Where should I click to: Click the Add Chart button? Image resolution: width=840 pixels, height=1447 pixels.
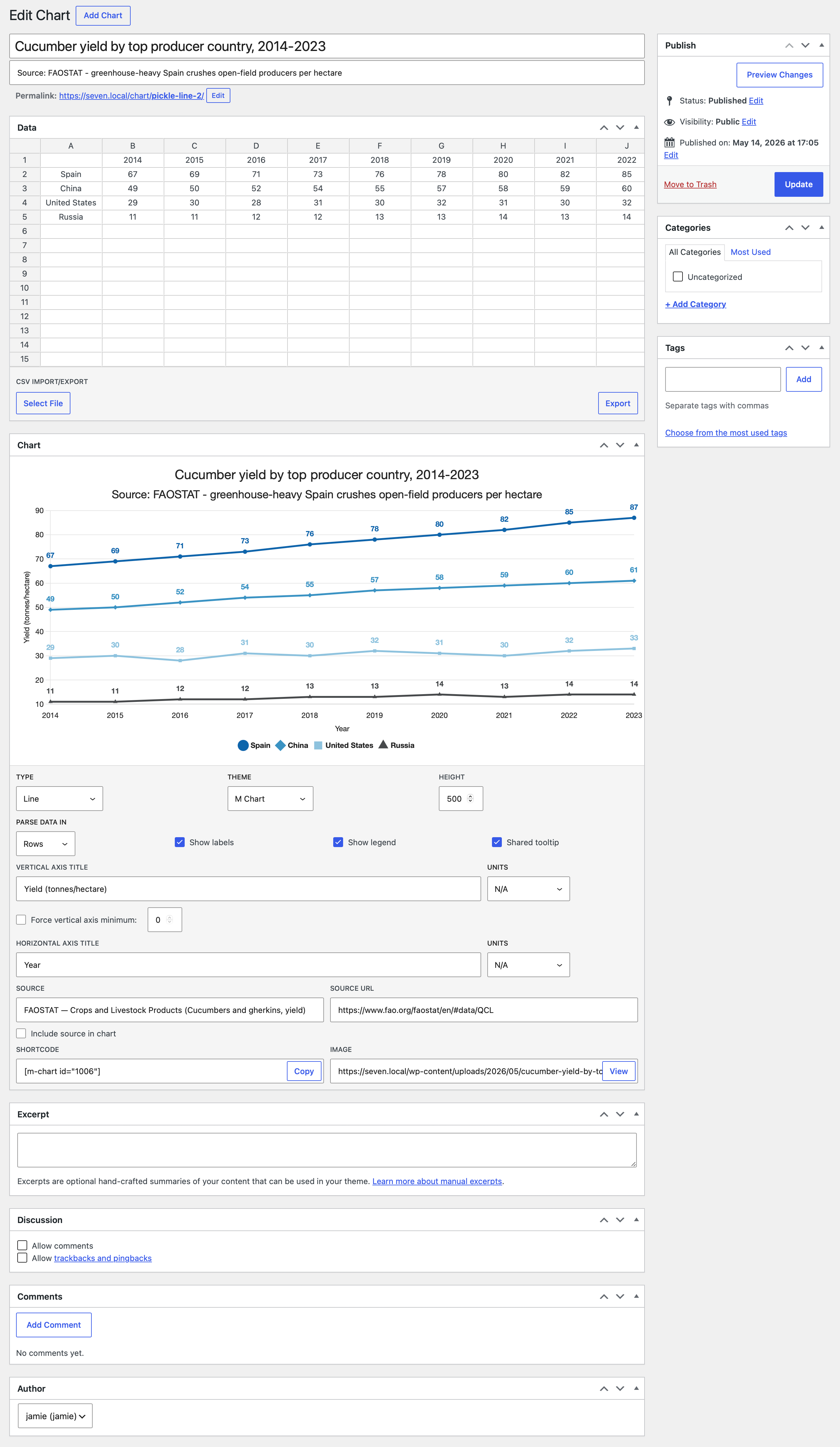[103, 15]
